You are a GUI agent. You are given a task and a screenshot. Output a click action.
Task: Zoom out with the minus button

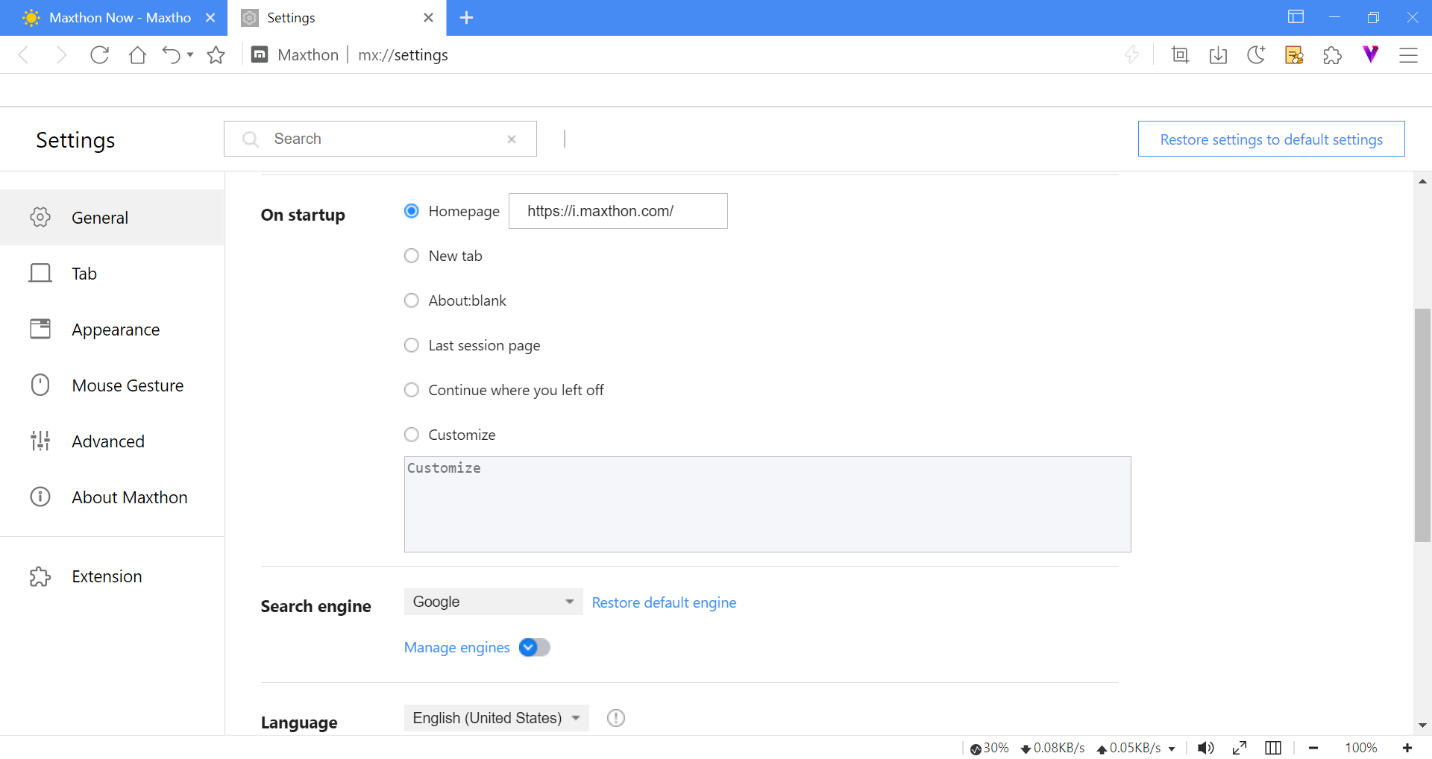[x=1313, y=748]
